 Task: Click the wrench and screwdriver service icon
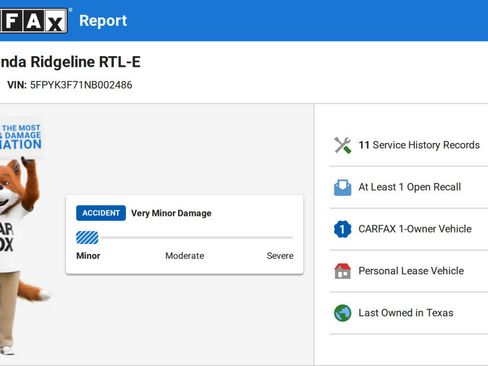343,145
